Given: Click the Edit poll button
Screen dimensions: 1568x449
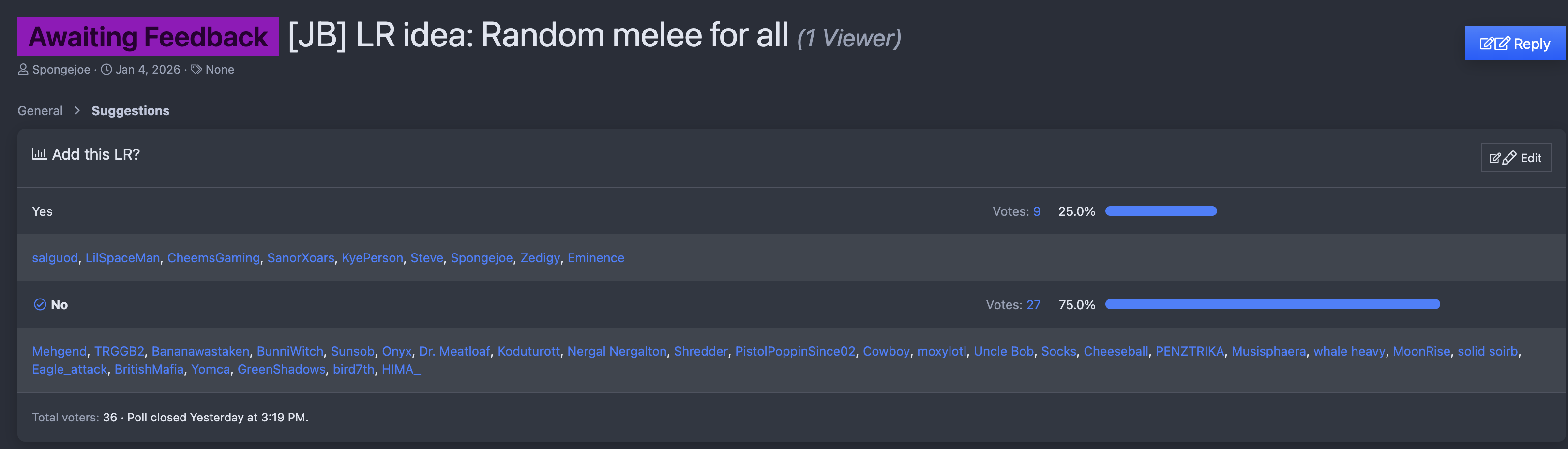Looking at the screenshot, I should [1515, 158].
